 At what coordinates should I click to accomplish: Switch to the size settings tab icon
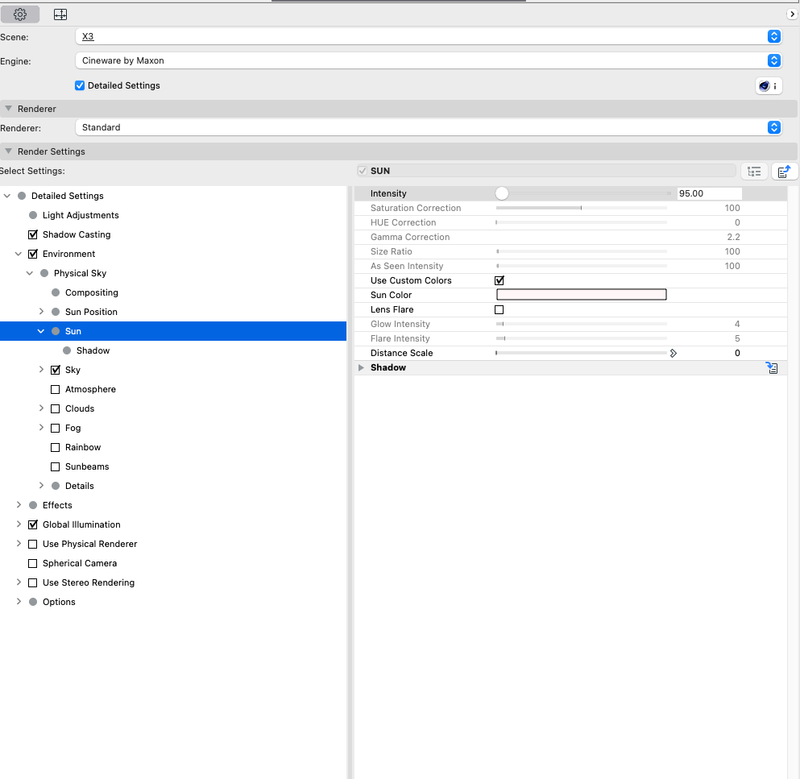(x=60, y=14)
